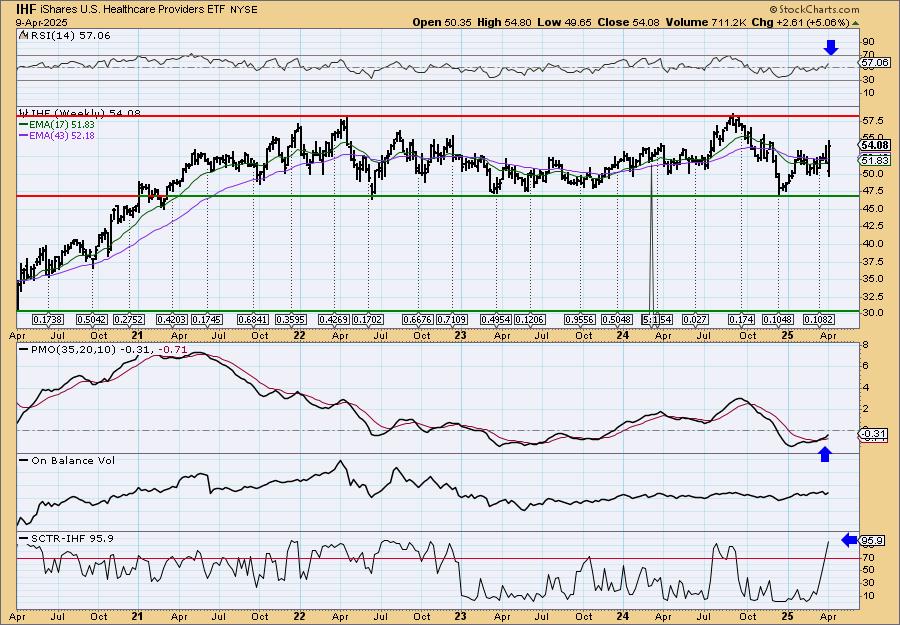Click the 0.6676 dividend marker

coord(418,320)
